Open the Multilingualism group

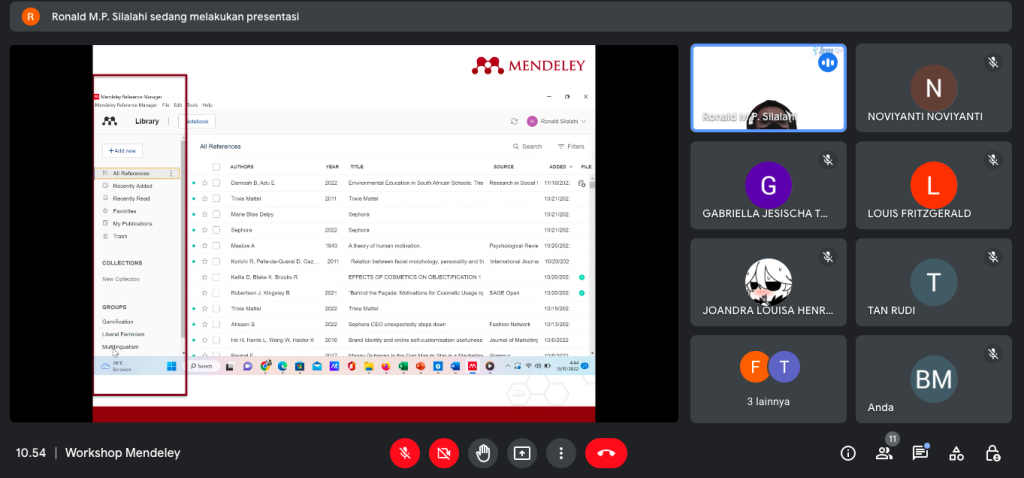pyautogui.click(x=120, y=347)
